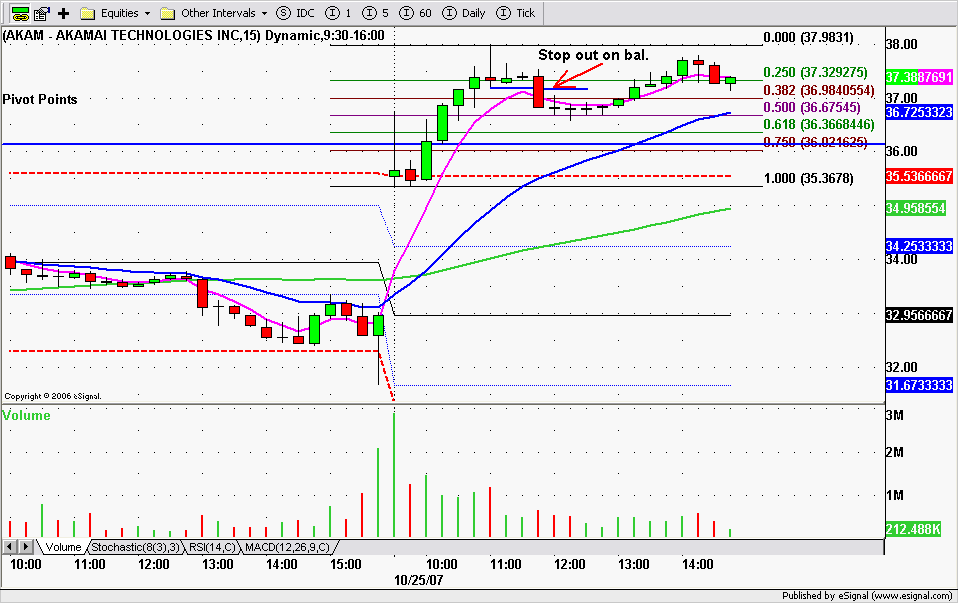This screenshot has height=603, width=958.
Task: Click the 0.618 (36.3668446) Fibonacci label
Action: pos(819,124)
